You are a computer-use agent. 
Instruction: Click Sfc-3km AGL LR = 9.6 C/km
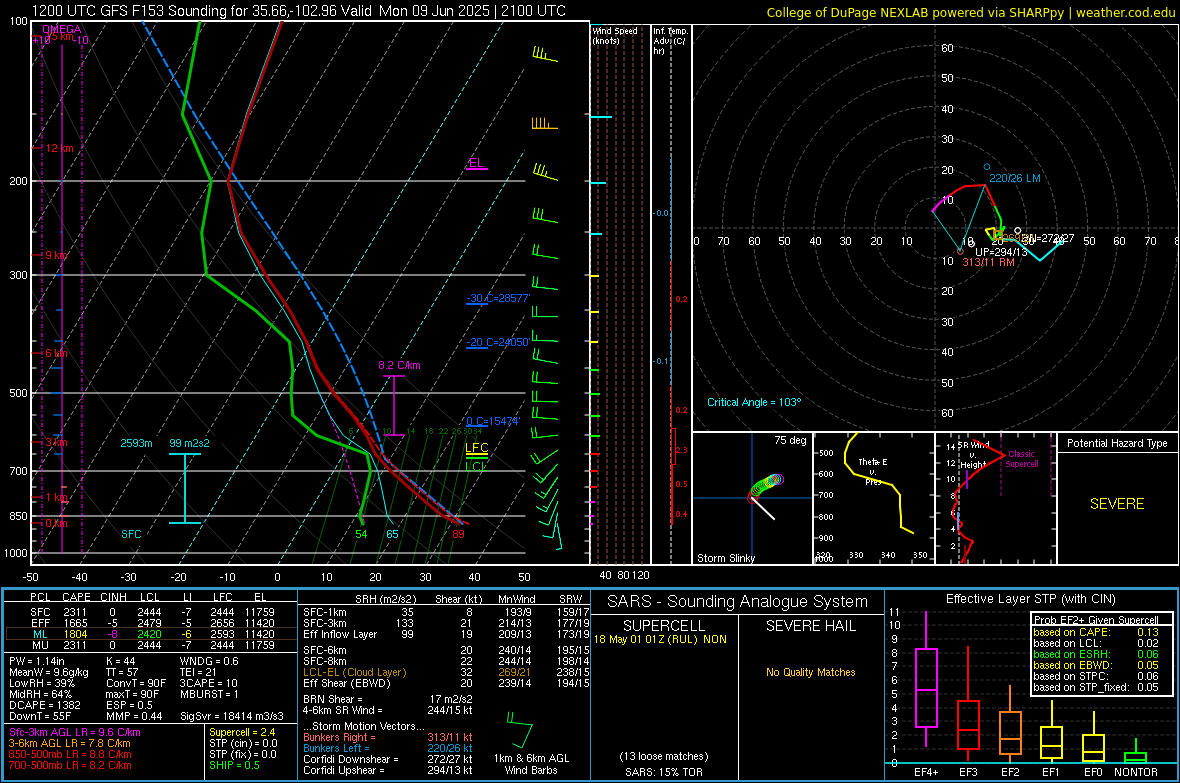(x=75, y=732)
